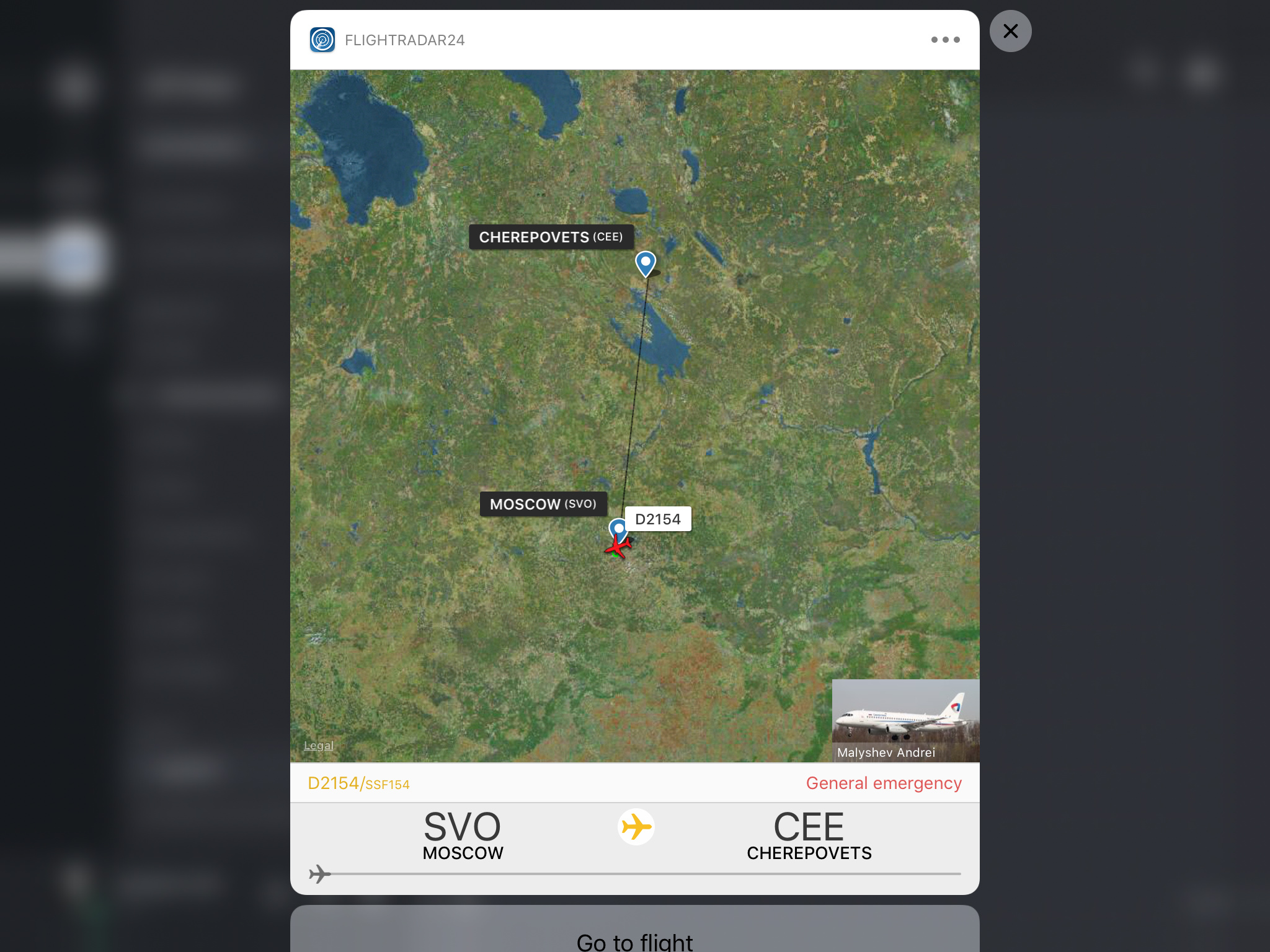Tap the yellow airplane route icon
The image size is (1270, 952).
[x=636, y=827]
